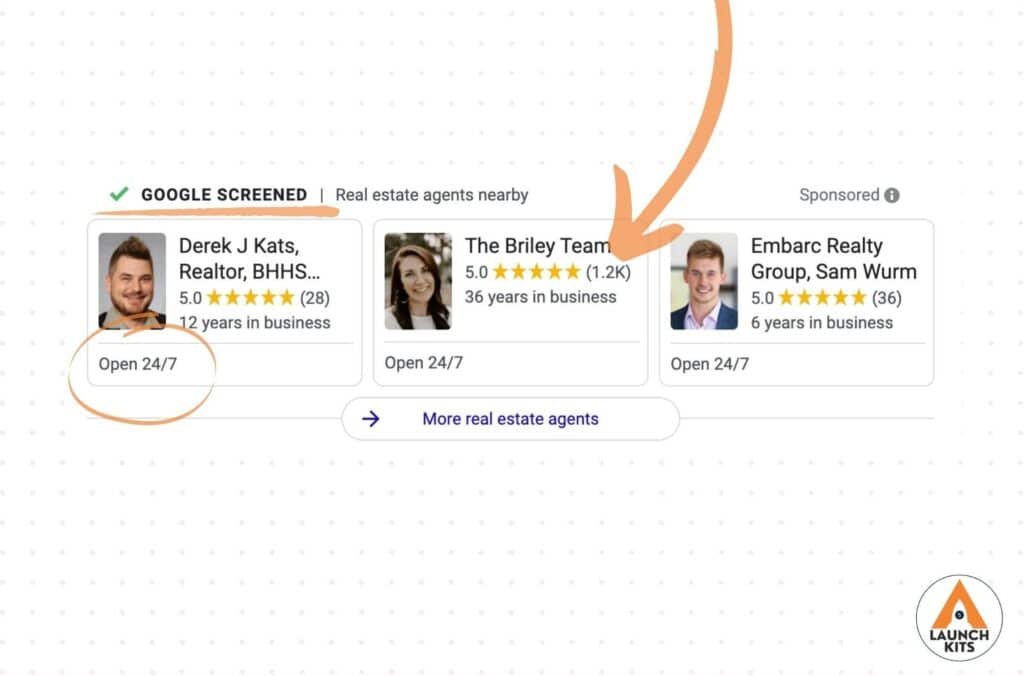Open The Briley Team profile photo
Image resolution: width=1024 pixels, height=676 pixels.
coord(418,281)
